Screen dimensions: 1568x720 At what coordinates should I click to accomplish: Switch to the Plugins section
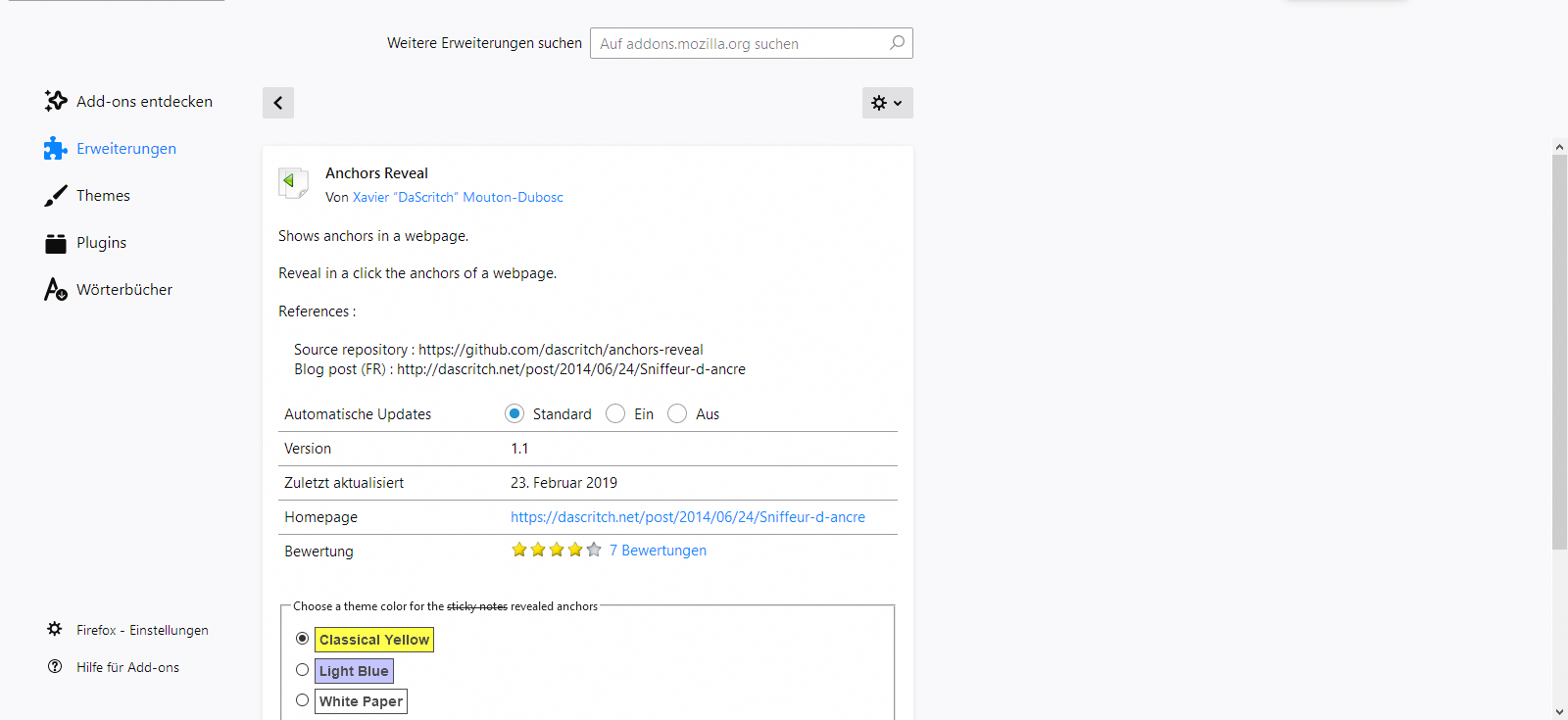[x=101, y=243]
